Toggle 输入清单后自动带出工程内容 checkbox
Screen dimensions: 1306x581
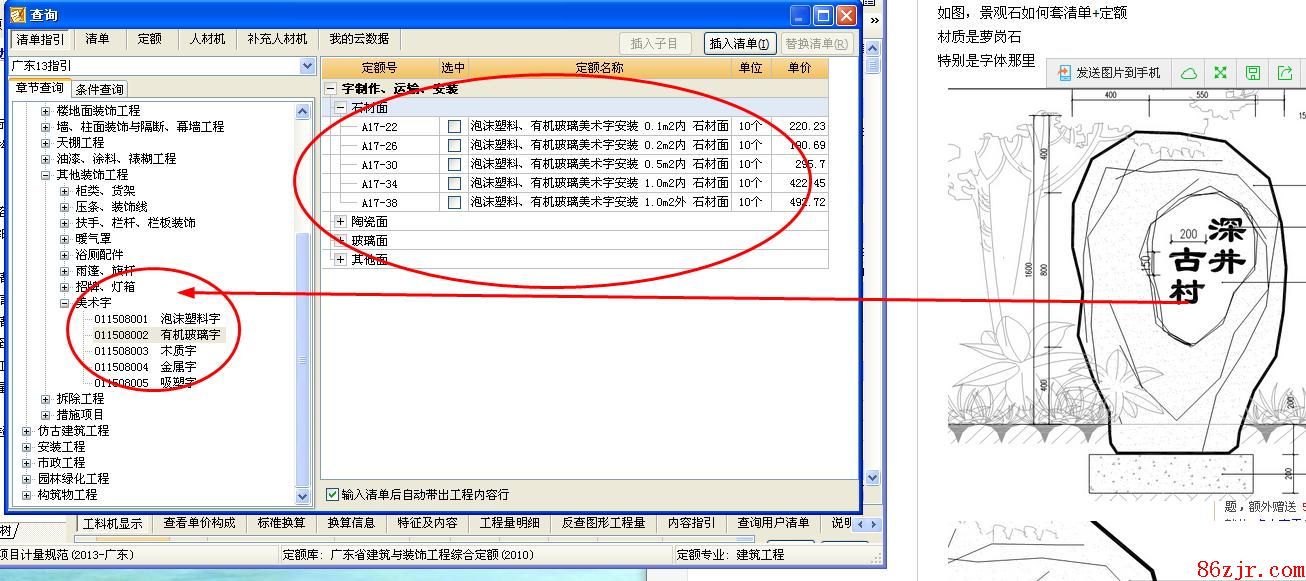click(333, 494)
